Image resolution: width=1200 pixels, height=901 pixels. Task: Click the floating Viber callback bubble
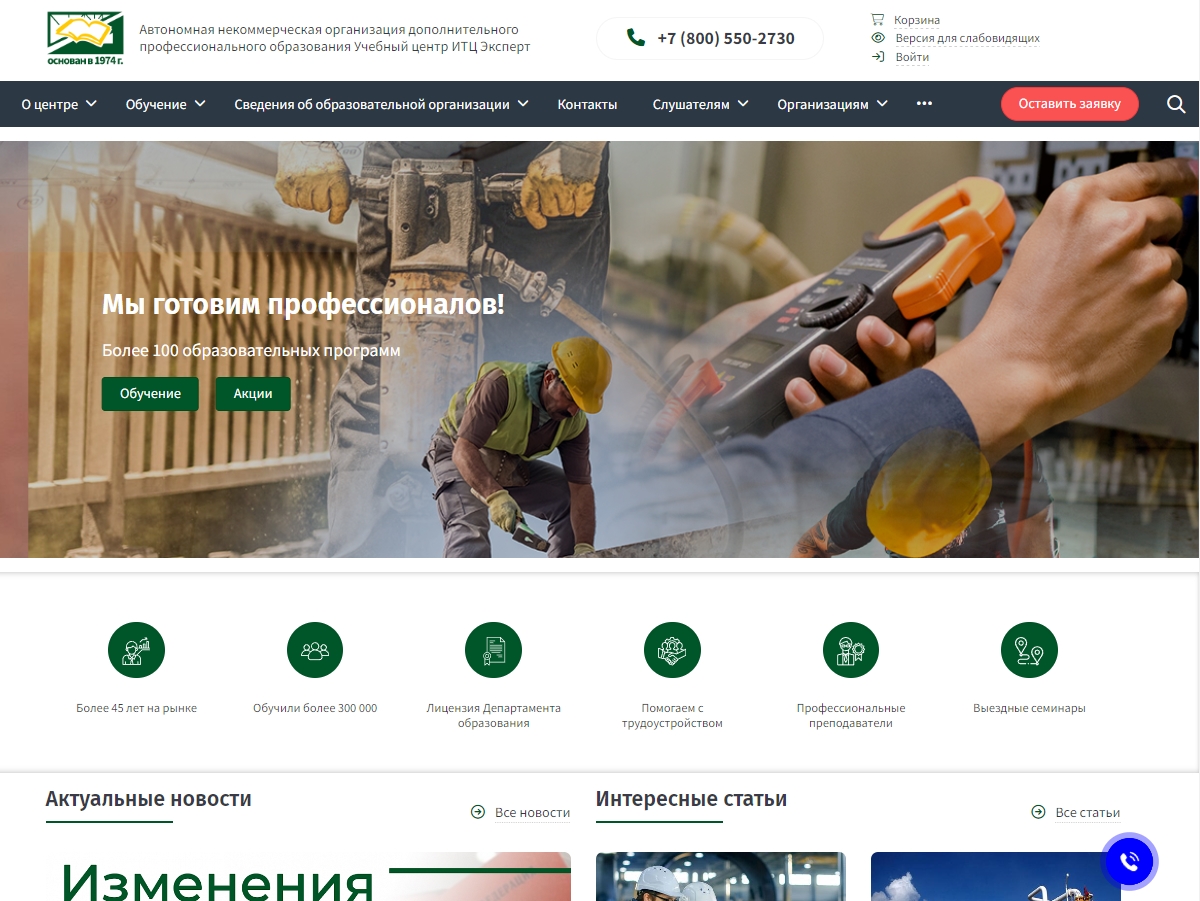pyautogui.click(x=1128, y=861)
